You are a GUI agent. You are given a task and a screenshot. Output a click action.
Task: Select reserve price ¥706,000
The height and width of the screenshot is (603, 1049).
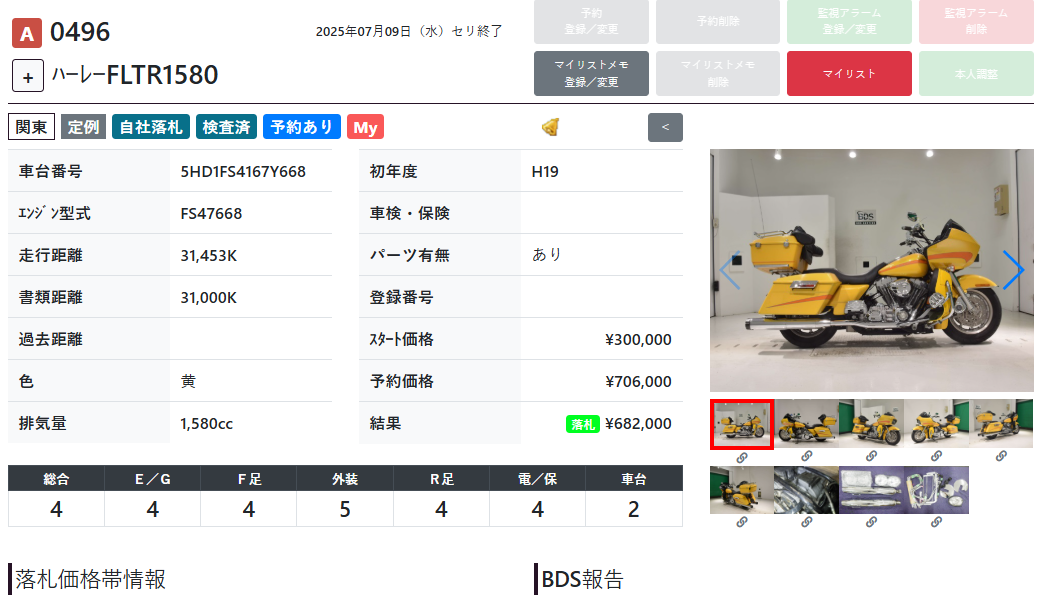click(638, 381)
